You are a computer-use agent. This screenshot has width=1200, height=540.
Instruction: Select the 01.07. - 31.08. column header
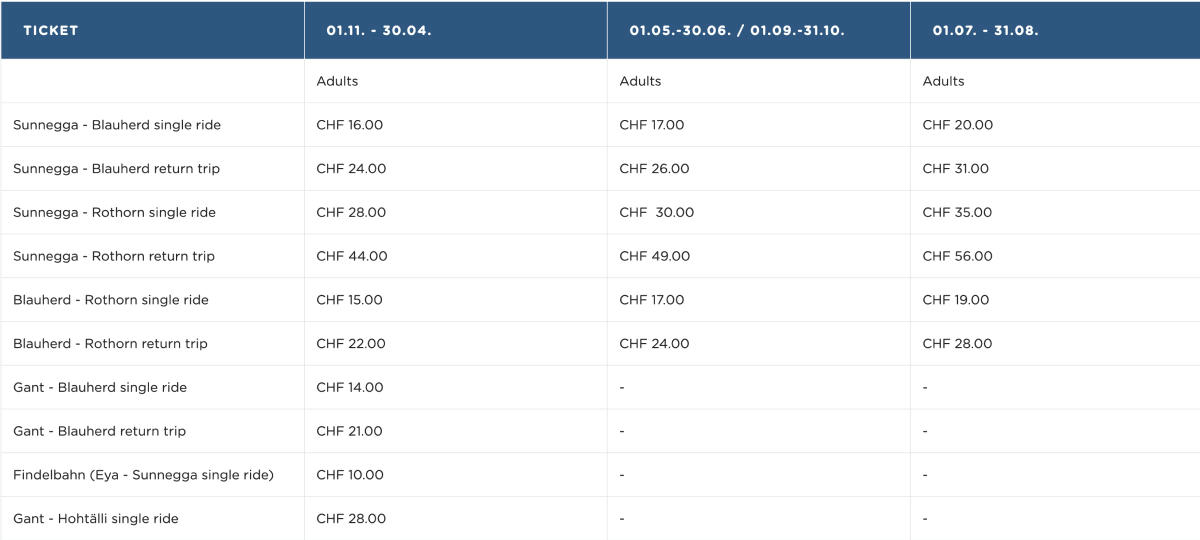[x=985, y=30]
